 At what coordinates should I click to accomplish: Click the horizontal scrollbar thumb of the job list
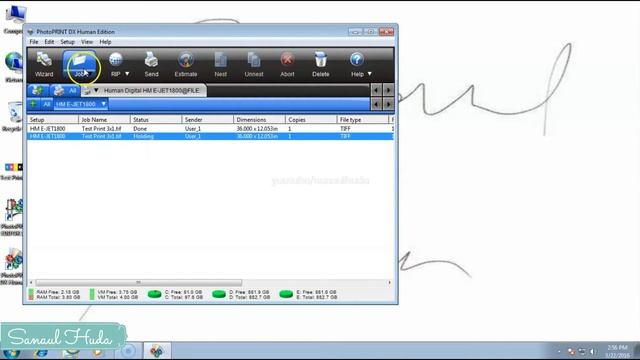coord(138,282)
